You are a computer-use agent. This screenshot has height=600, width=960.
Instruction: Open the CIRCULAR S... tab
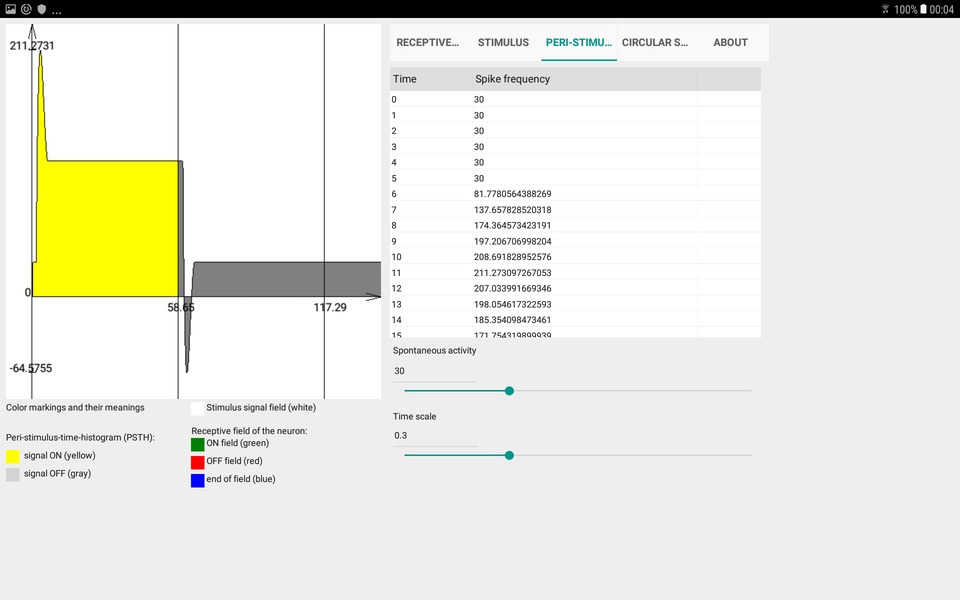654,42
